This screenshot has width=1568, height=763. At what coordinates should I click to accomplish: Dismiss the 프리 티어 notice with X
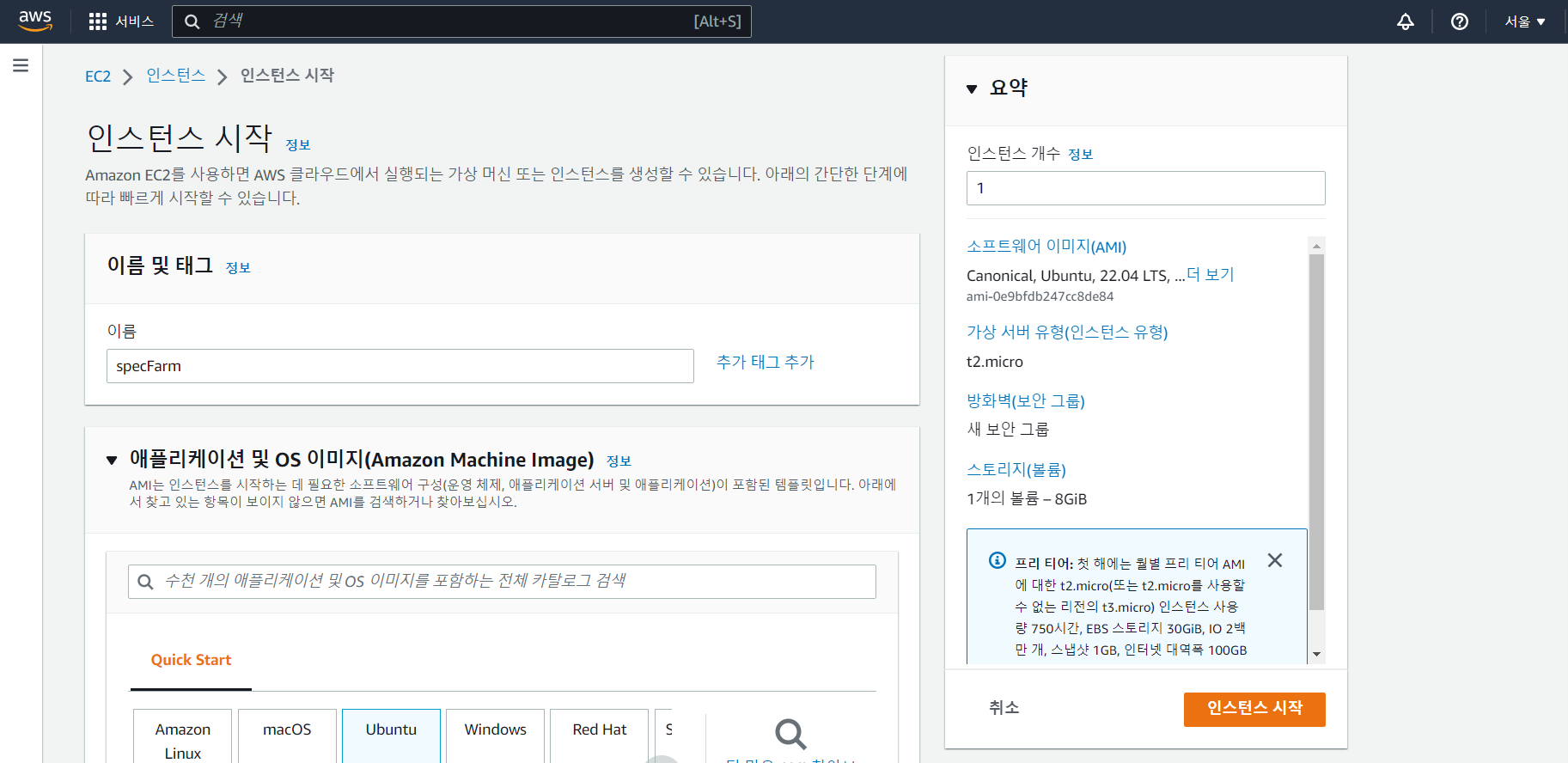pos(1275,560)
